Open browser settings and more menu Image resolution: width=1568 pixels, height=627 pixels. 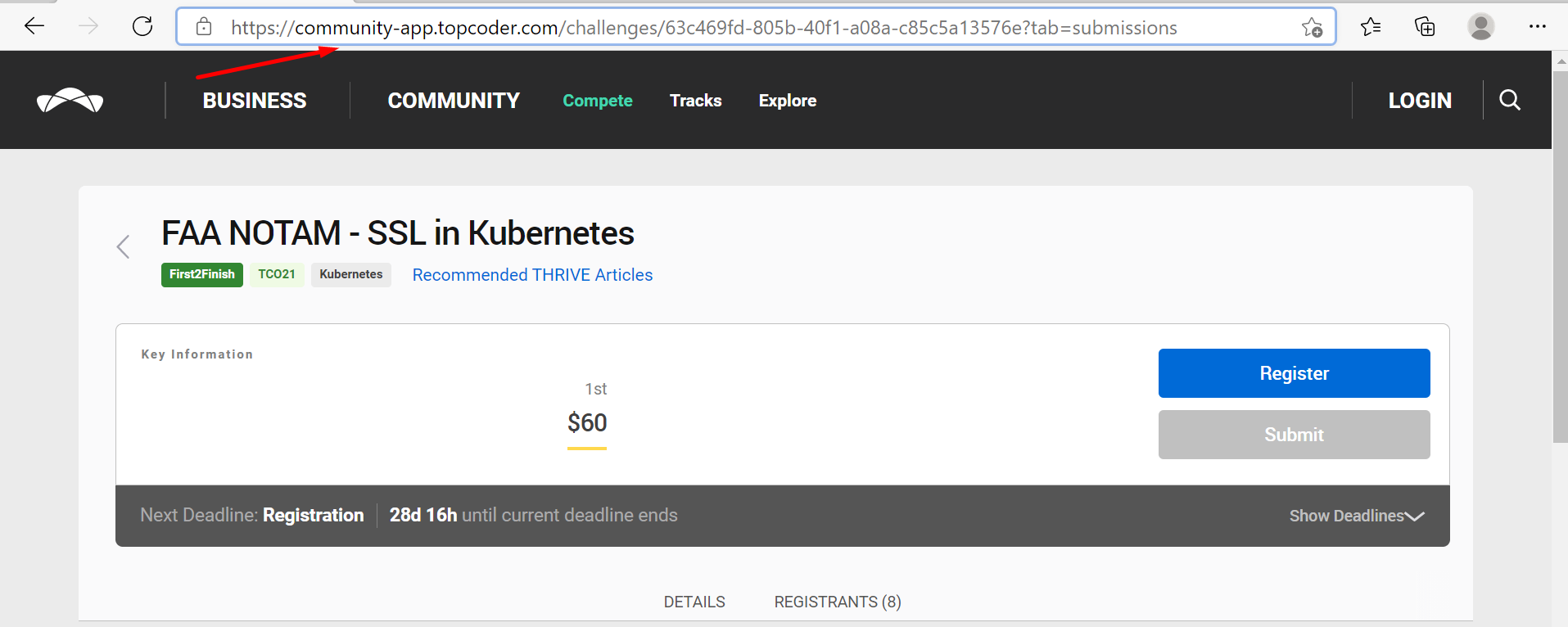[1537, 27]
